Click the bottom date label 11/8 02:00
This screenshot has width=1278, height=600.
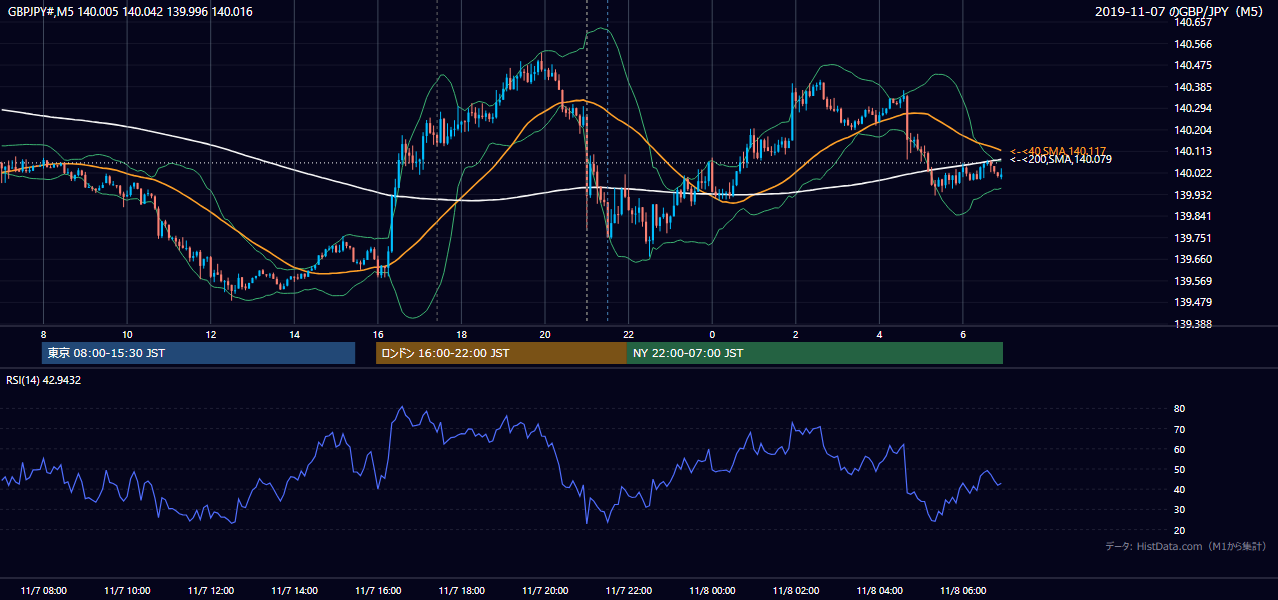tap(796, 591)
